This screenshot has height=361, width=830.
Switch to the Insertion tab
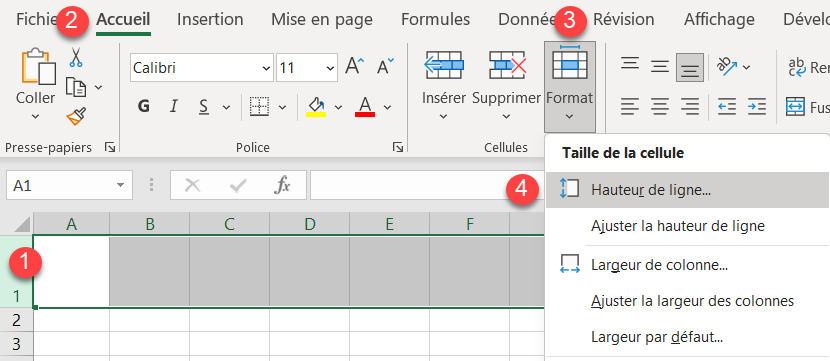(210, 20)
